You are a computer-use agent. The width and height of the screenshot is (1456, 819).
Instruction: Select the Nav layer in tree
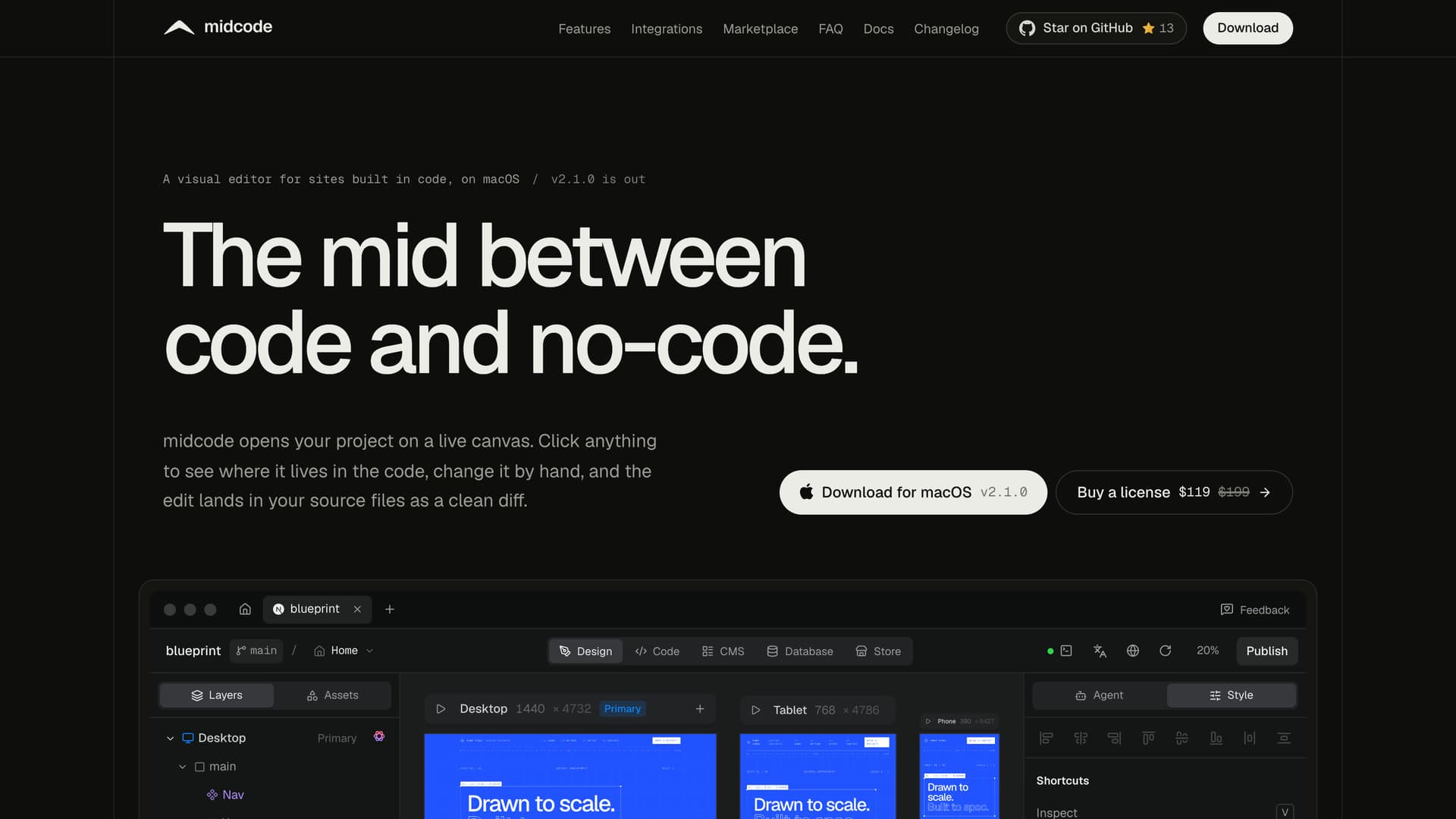(224, 795)
